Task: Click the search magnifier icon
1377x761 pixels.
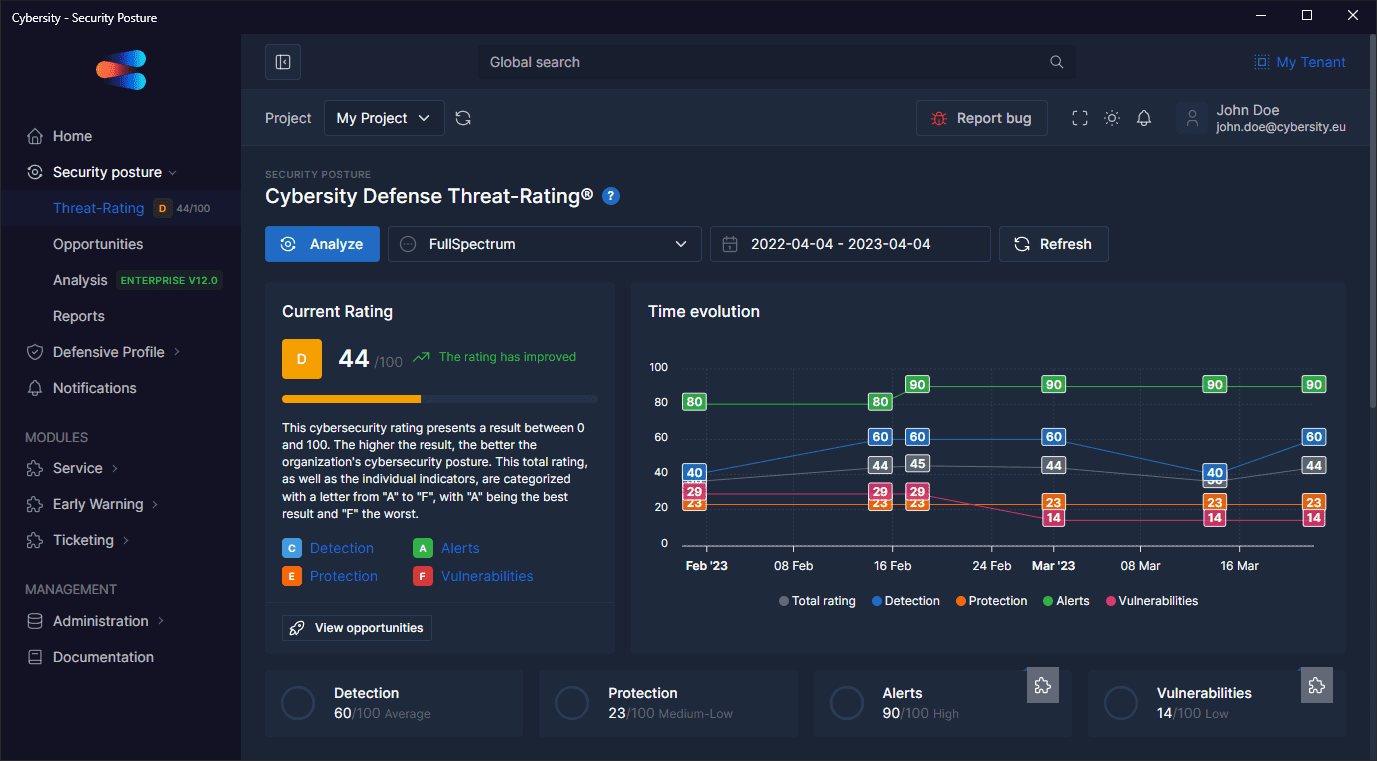Action: (x=1057, y=62)
